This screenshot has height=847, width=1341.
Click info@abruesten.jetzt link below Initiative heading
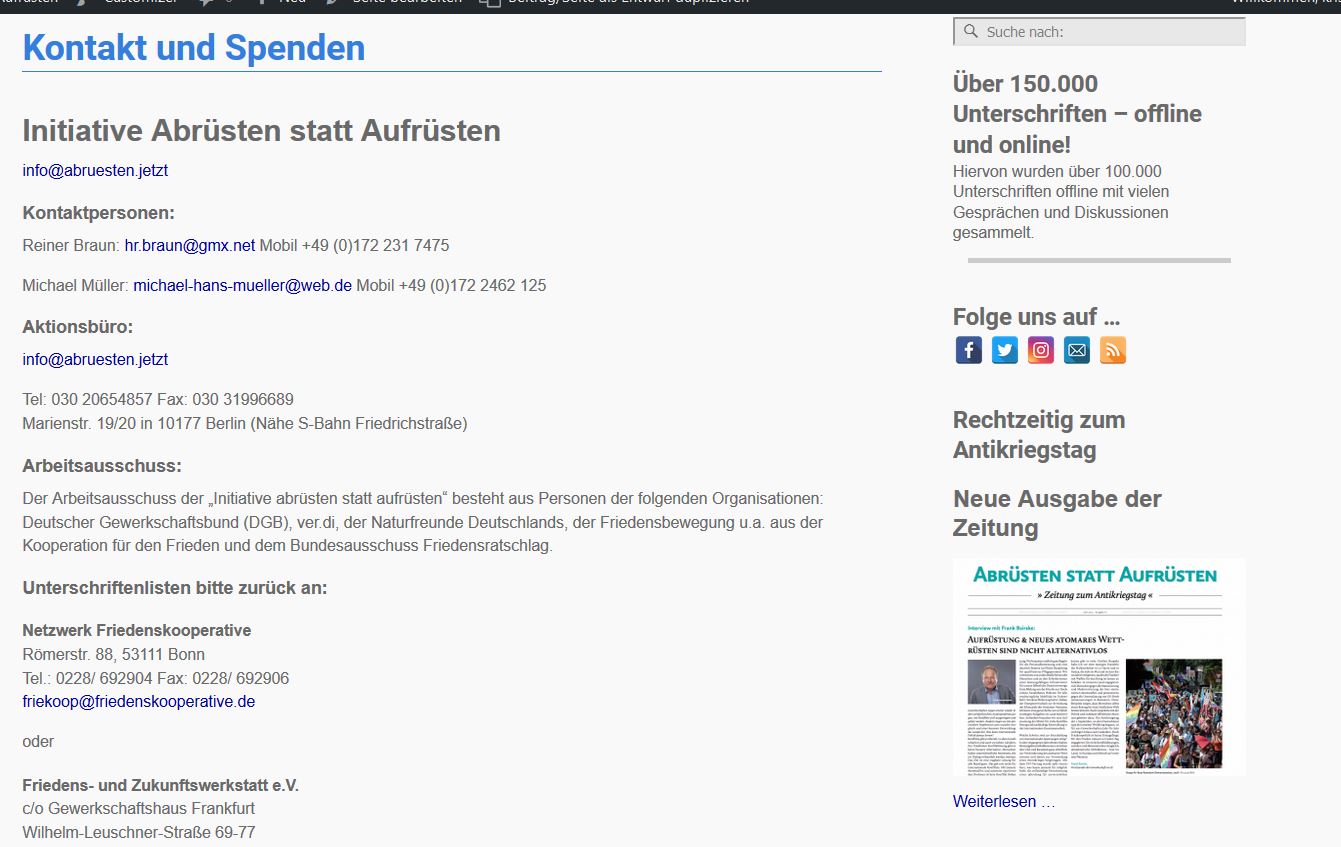95,170
